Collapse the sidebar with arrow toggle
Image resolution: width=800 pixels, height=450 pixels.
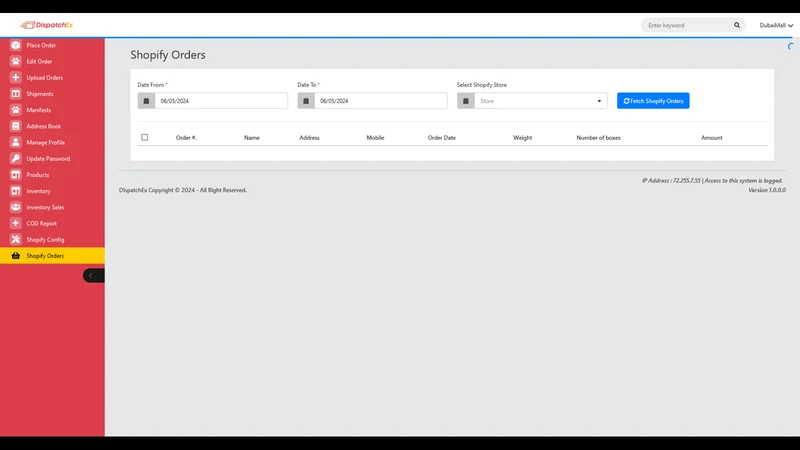pos(94,276)
